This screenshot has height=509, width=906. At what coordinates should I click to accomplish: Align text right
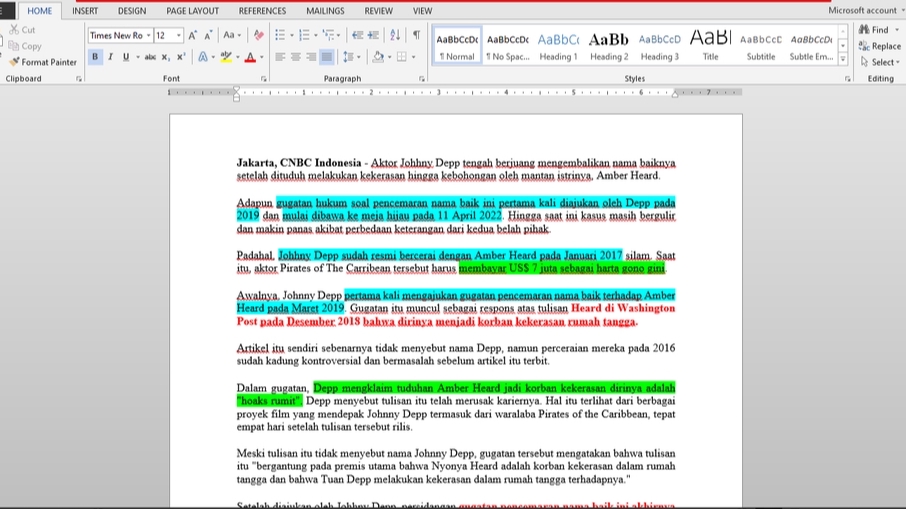(311, 57)
